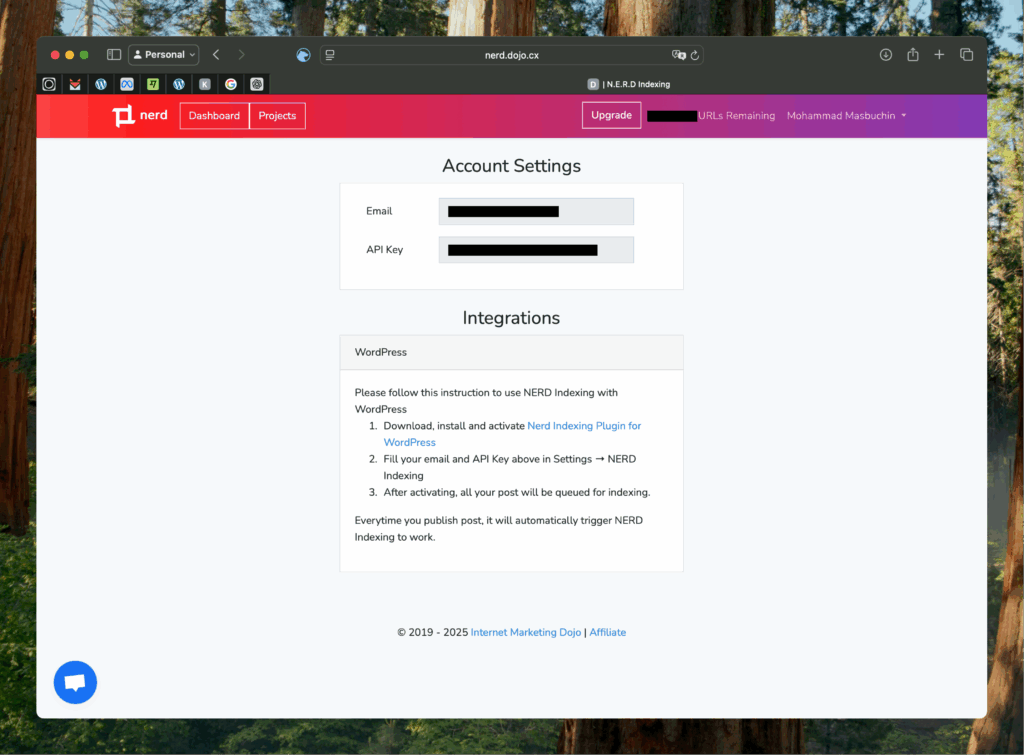
Task: Open the Google pinned tab
Action: point(231,84)
